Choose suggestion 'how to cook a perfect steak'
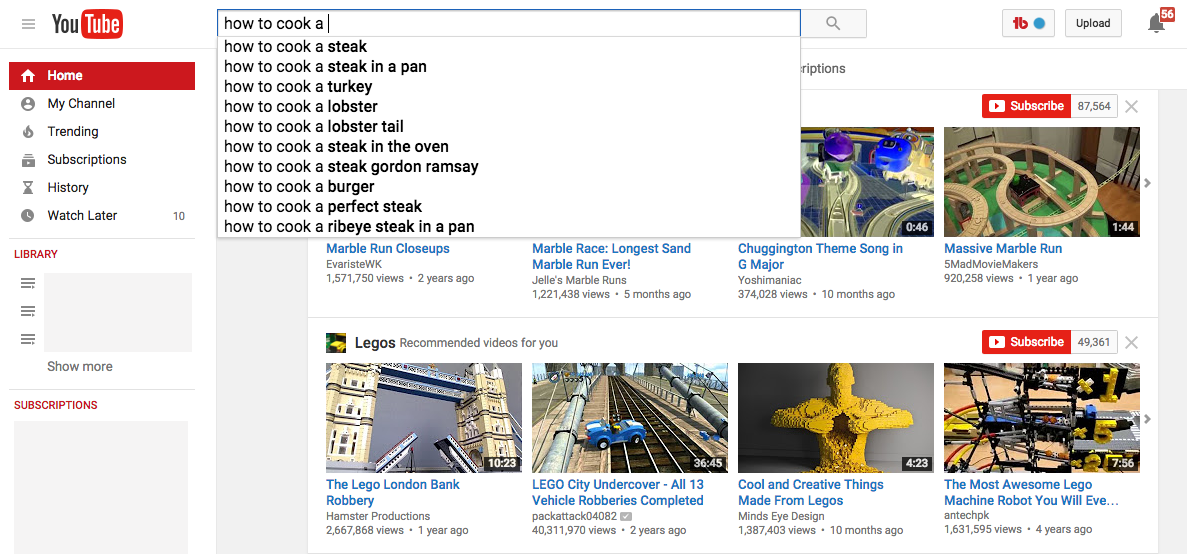 [x=509, y=207]
